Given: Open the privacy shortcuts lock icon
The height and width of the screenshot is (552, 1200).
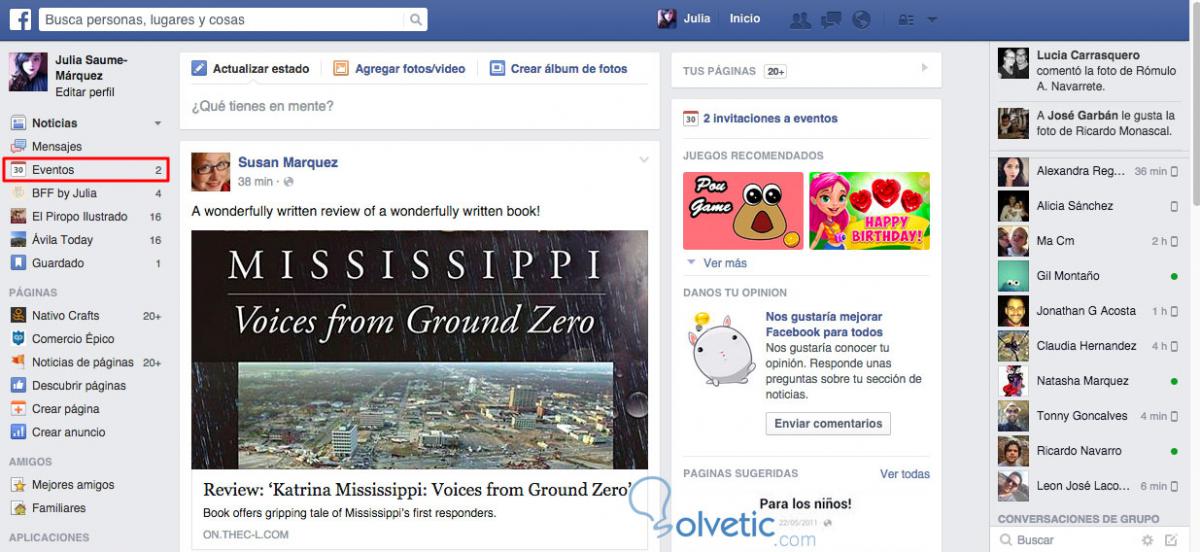Looking at the screenshot, I should click(907, 19).
